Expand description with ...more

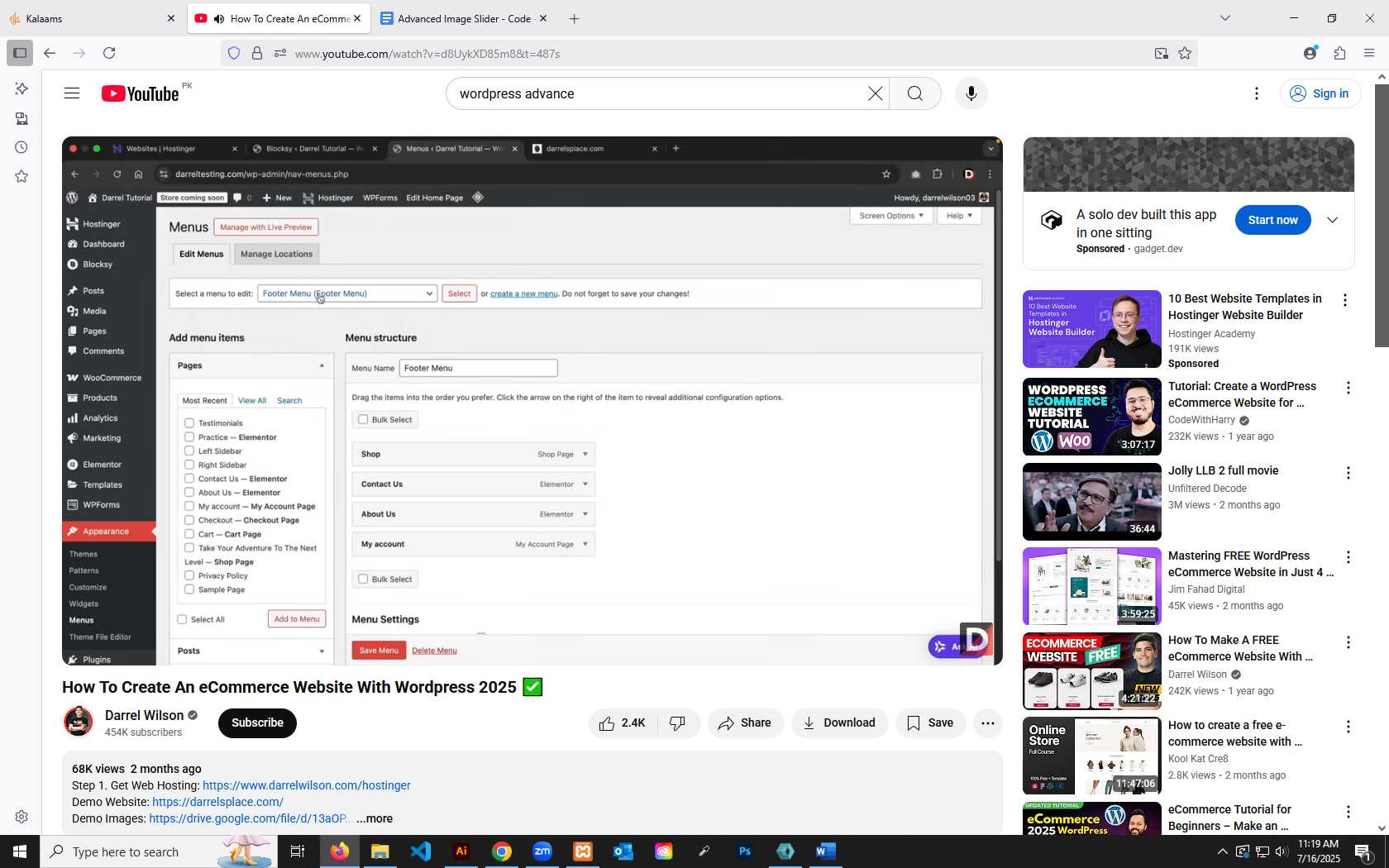[375, 818]
